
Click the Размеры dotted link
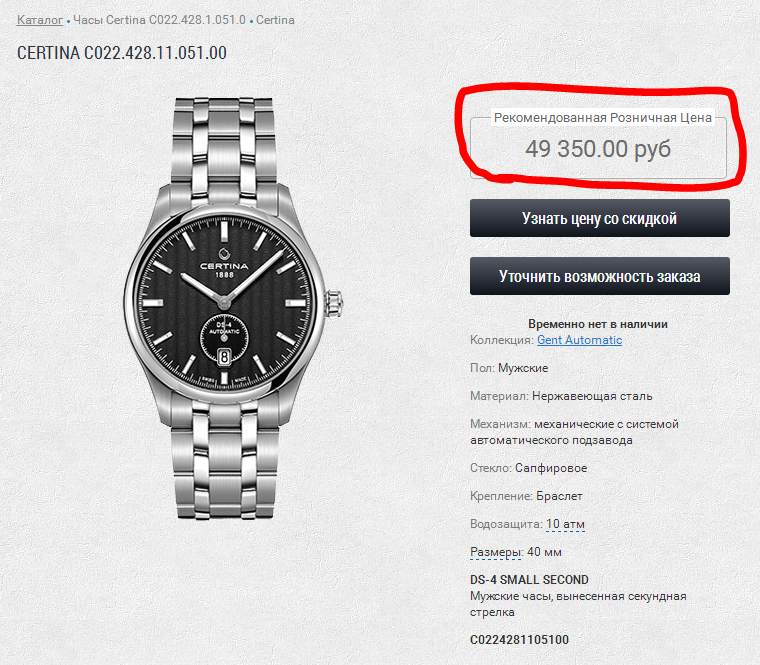[x=496, y=552]
